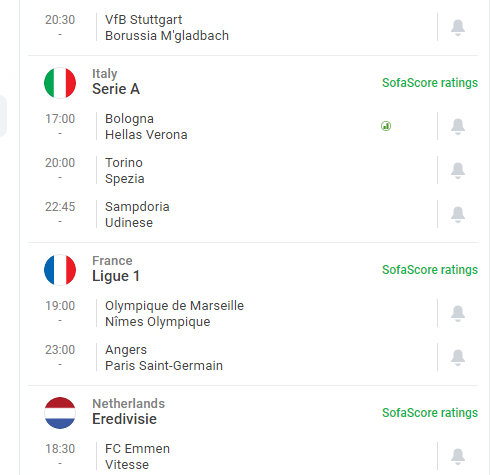
Task: Open SofaScore ratings for Eredivisie
Action: pos(430,413)
